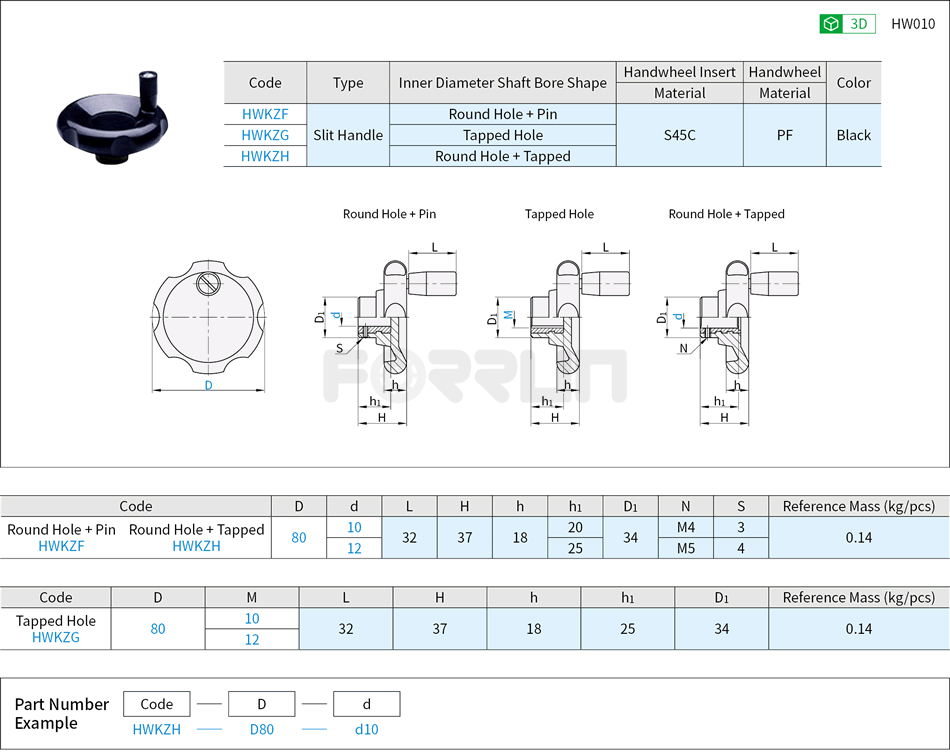Click the Slit Handle type cell
The height and width of the screenshot is (752, 950).
click(348, 135)
